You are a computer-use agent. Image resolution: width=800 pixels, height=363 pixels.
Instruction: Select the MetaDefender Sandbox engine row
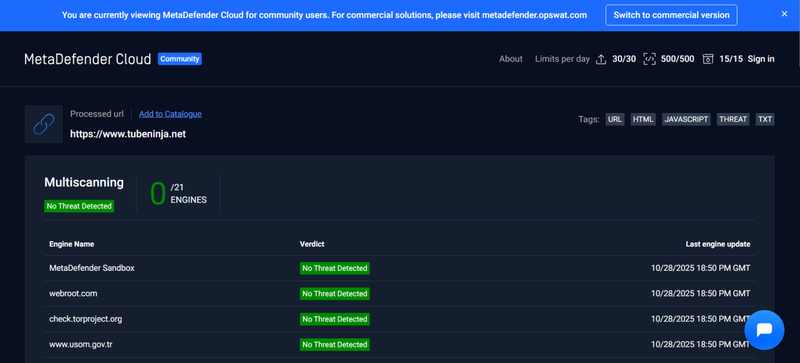(399, 268)
